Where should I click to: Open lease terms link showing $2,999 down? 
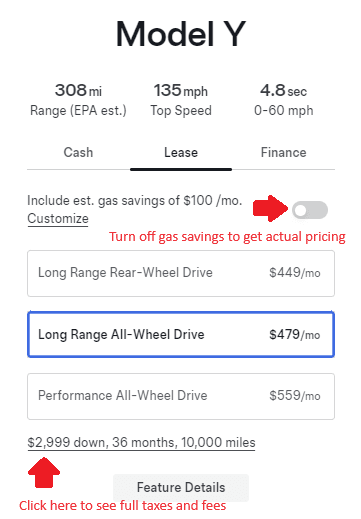[141, 443]
